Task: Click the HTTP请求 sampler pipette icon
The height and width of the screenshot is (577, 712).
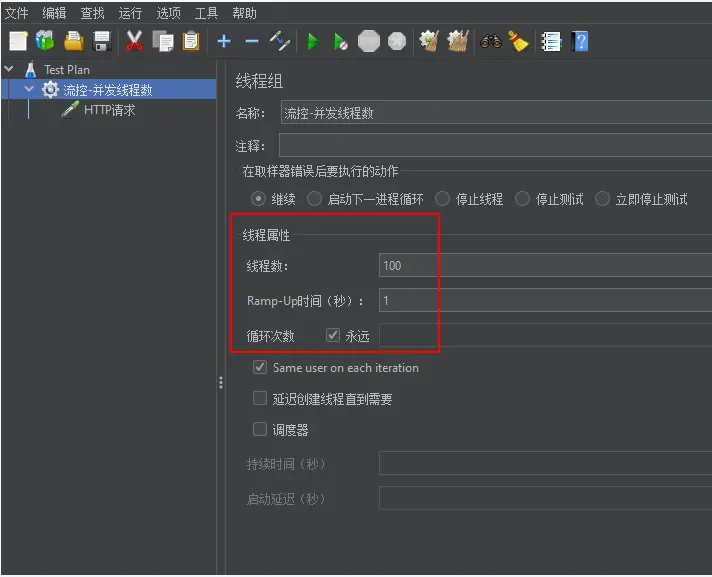Action: point(70,110)
